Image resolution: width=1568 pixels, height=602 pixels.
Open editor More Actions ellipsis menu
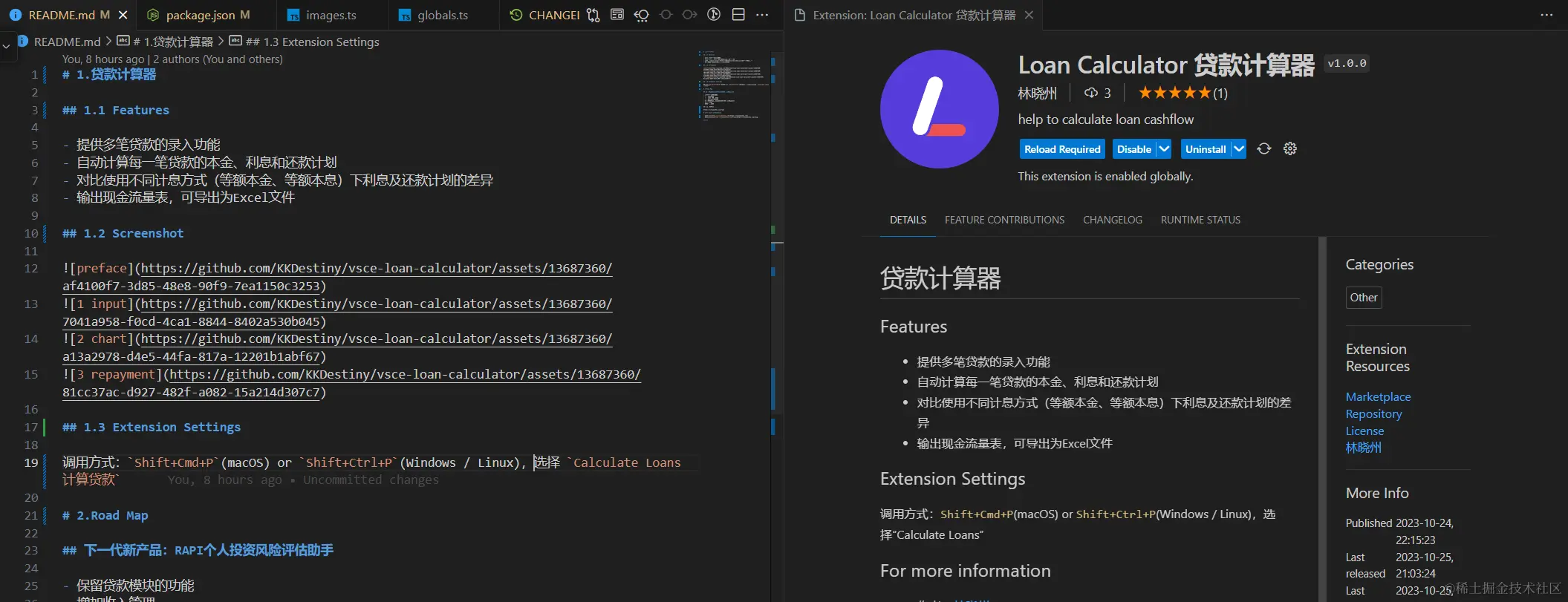coord(762,15)
